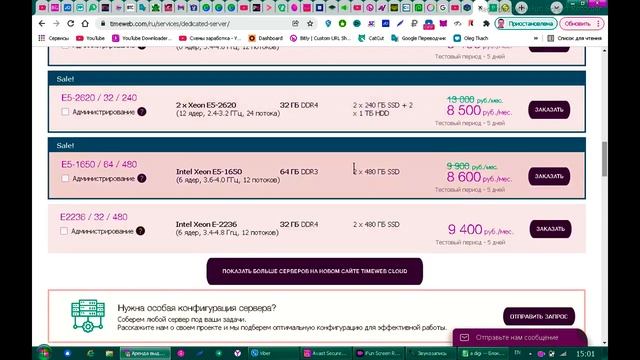Viewport: 640px width, 360px height.
Task: Open the YouTube bookmark
Action: point(91,38)
